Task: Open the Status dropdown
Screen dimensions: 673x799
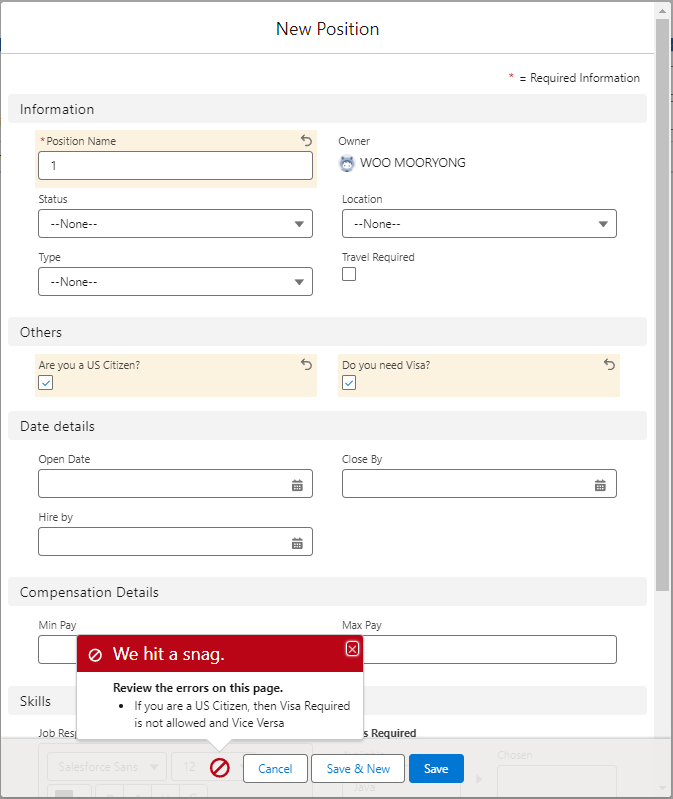Action: (x=175, y=224)
